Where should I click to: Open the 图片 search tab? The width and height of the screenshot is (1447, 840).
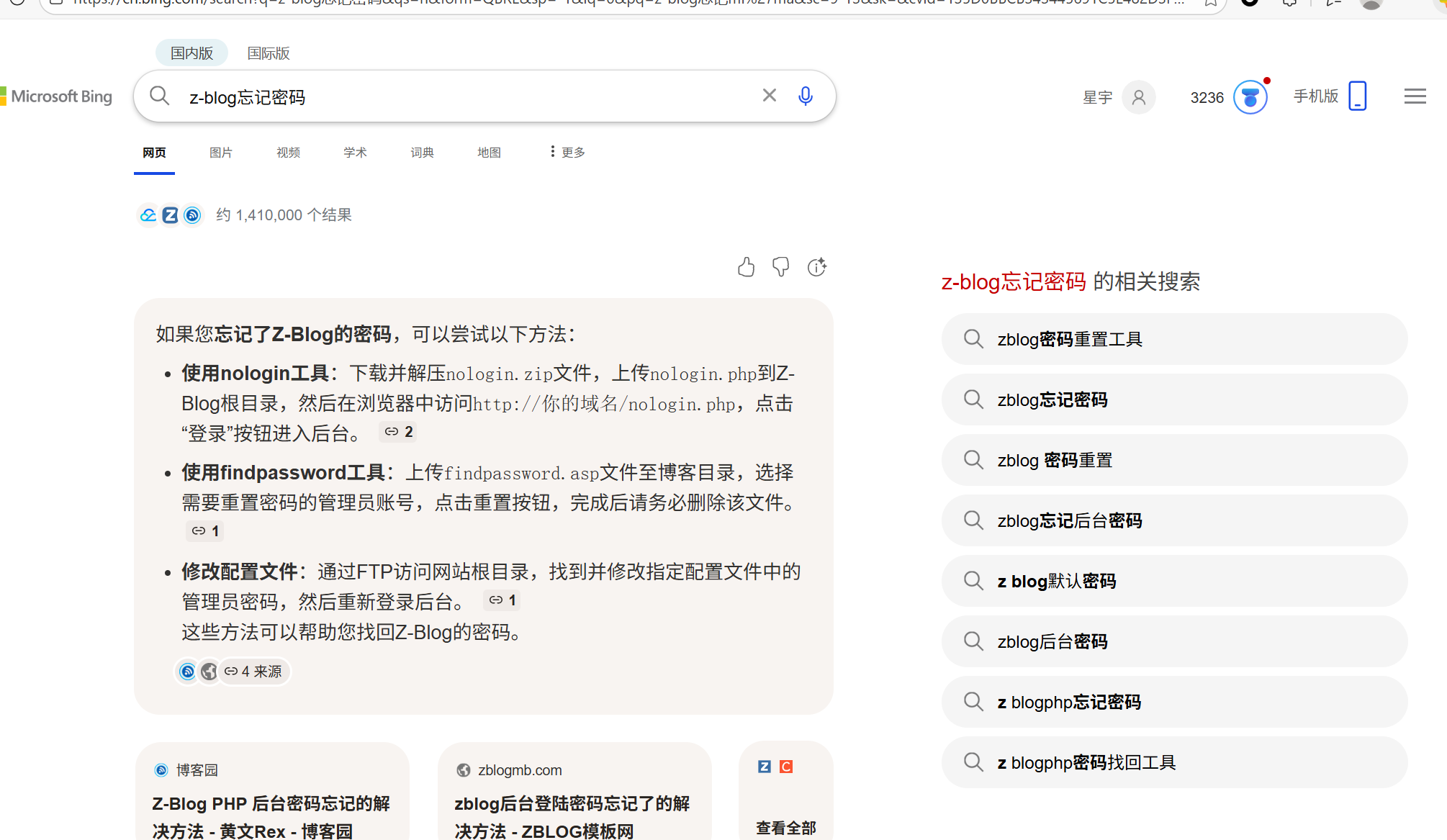220,153
